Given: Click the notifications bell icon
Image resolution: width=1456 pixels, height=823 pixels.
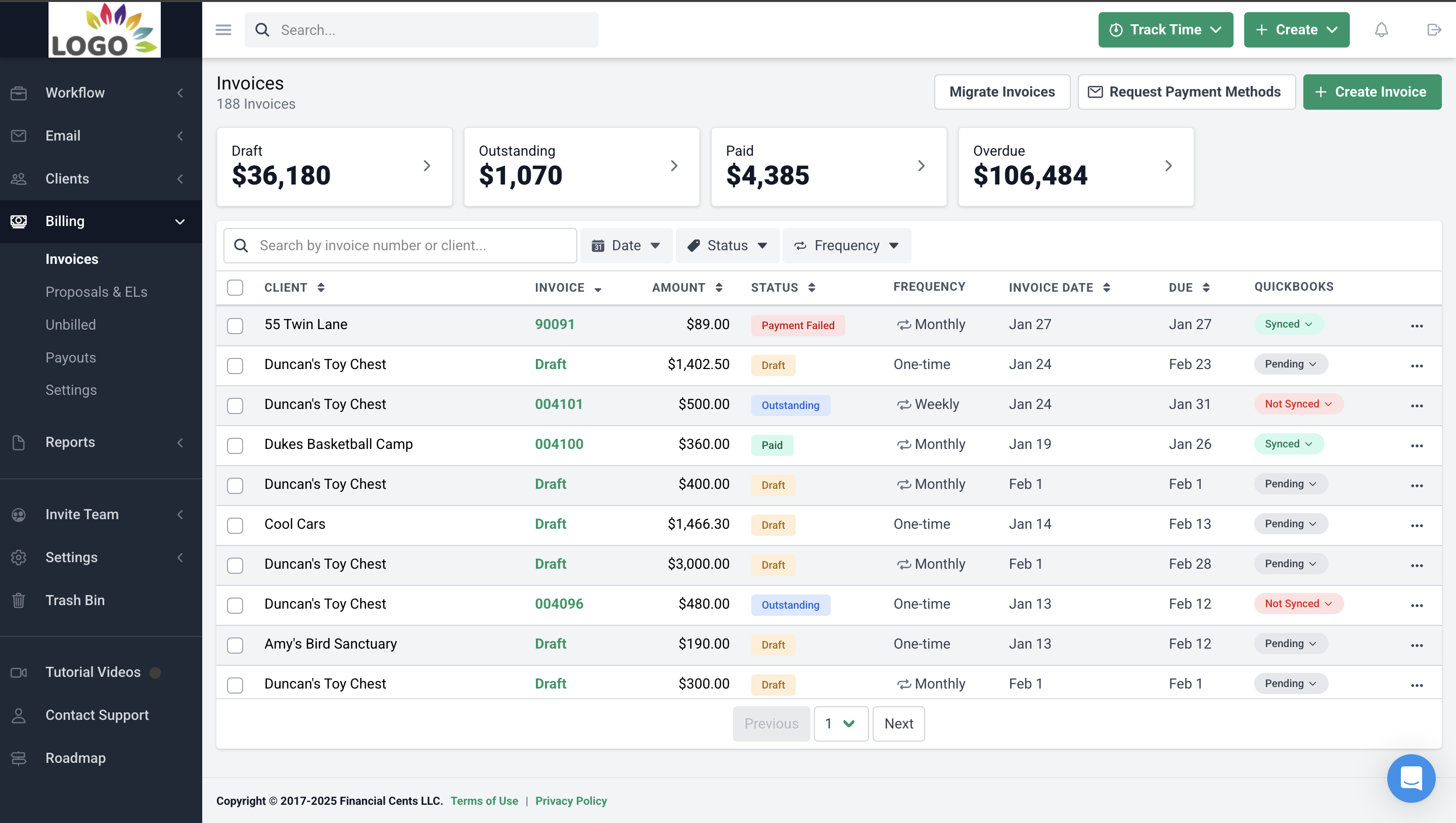Looking at the screenshot, I should click(x=1382, y=29).
